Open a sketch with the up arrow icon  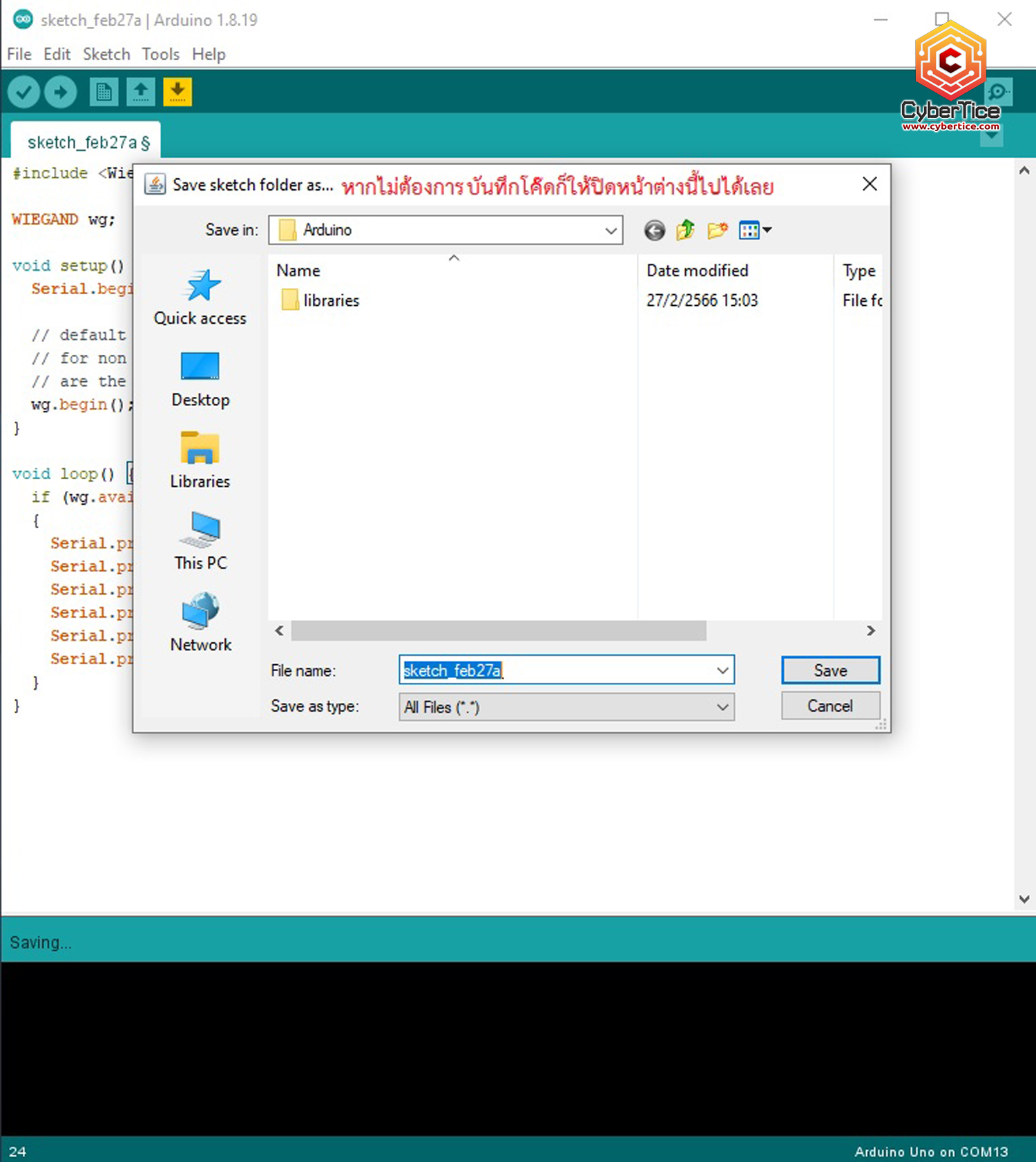click(141, 92)
